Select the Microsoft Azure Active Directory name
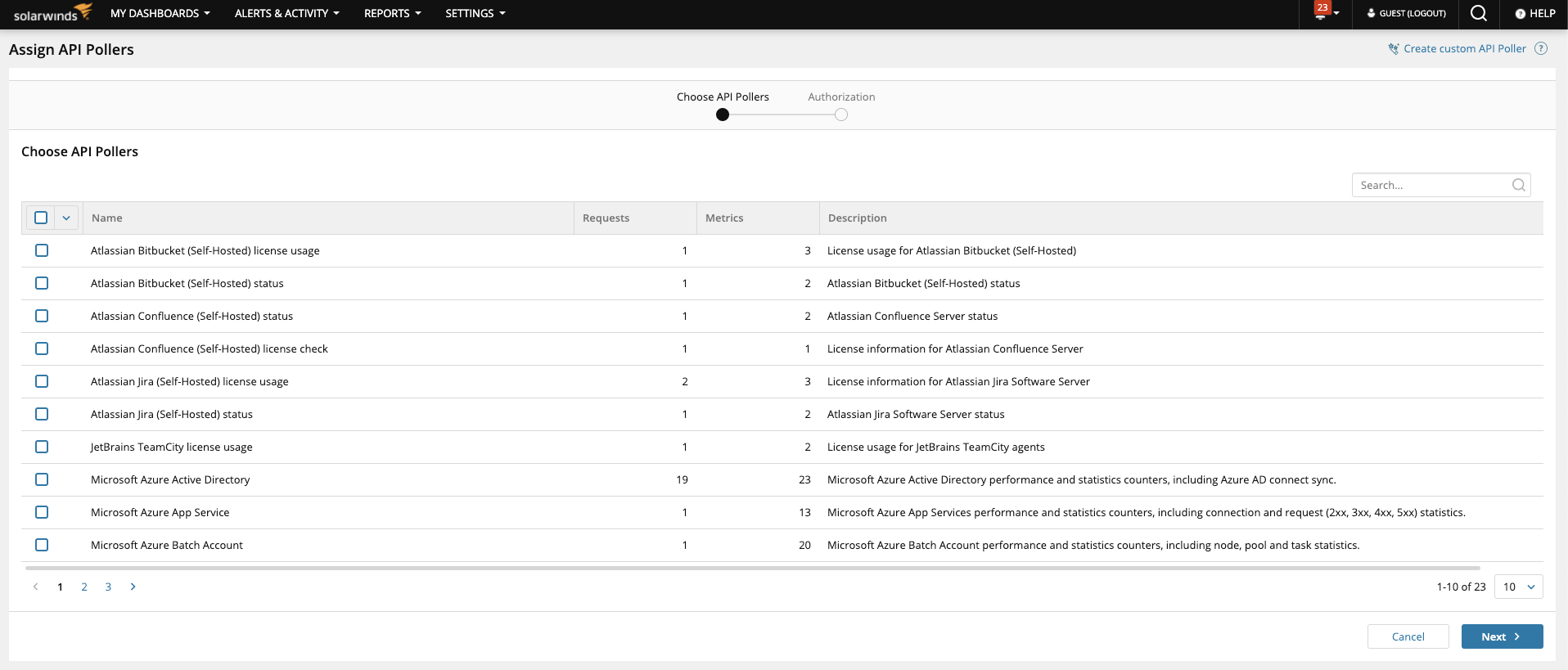 pyautogui.click(x=170, y=479)
